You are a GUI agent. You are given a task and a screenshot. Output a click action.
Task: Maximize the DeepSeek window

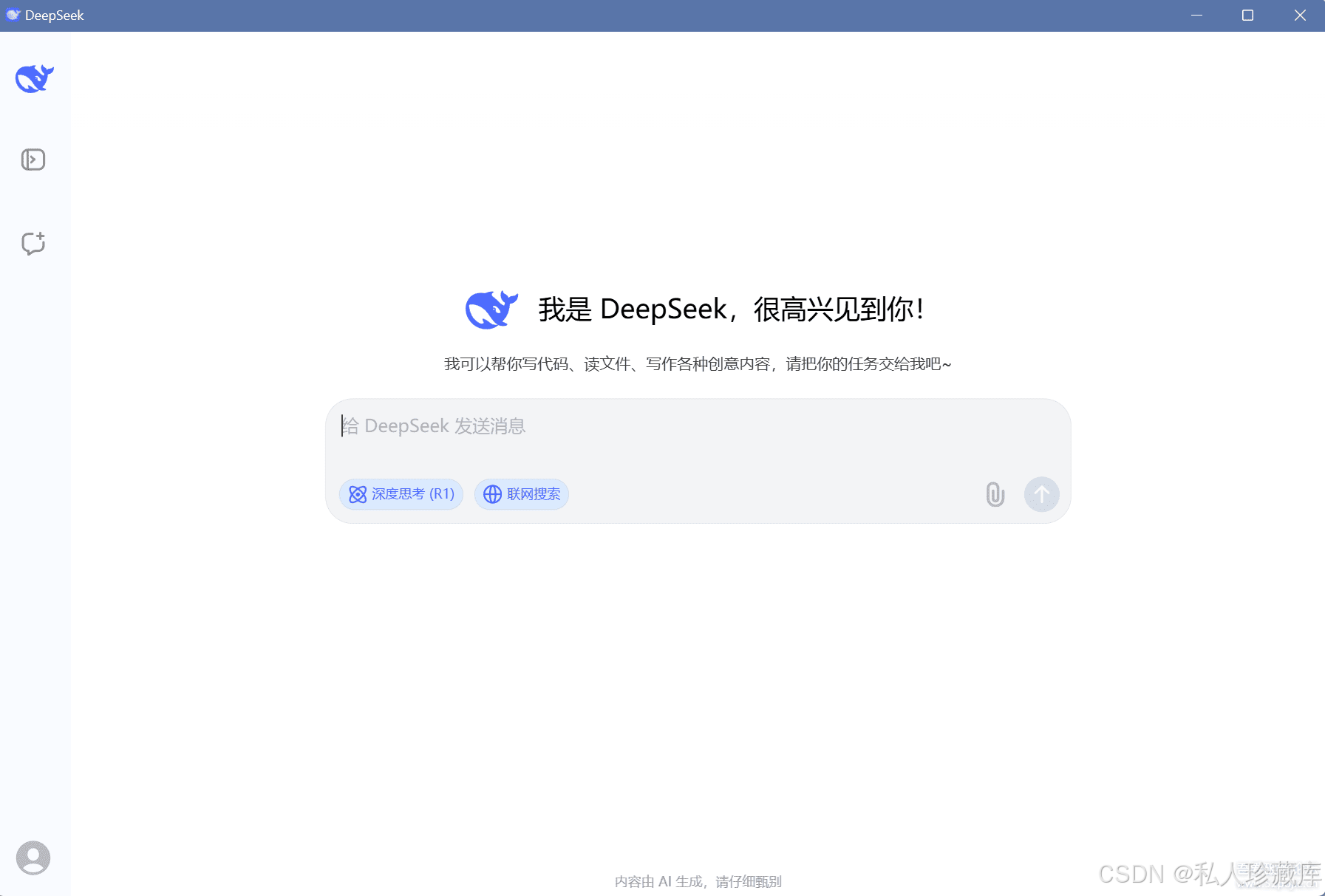point(1247,16)
